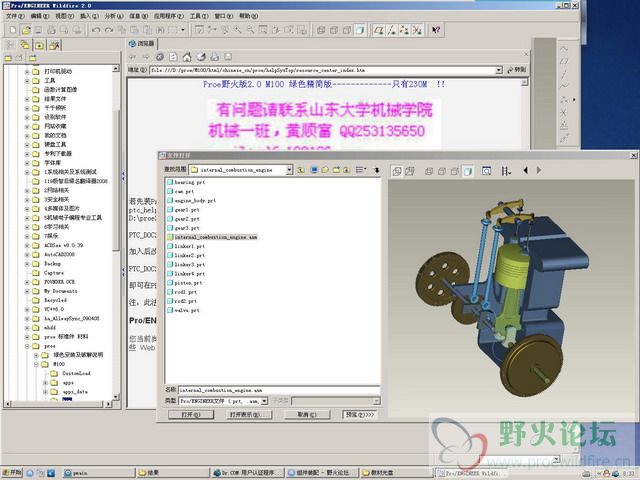Screen dimensions: 640x480
Task: Open the 插入 (Insert) menu
Action: (89, 16)
